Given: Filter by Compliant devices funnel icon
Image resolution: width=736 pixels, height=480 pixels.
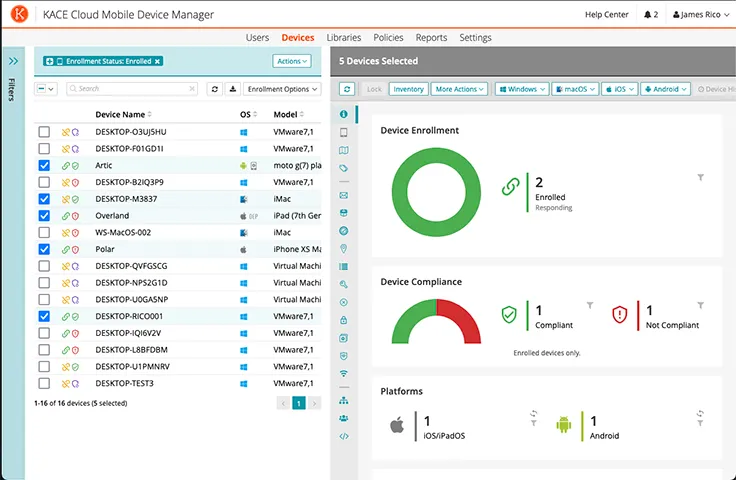Looking at the screenshot, I should tap(590, 306).
